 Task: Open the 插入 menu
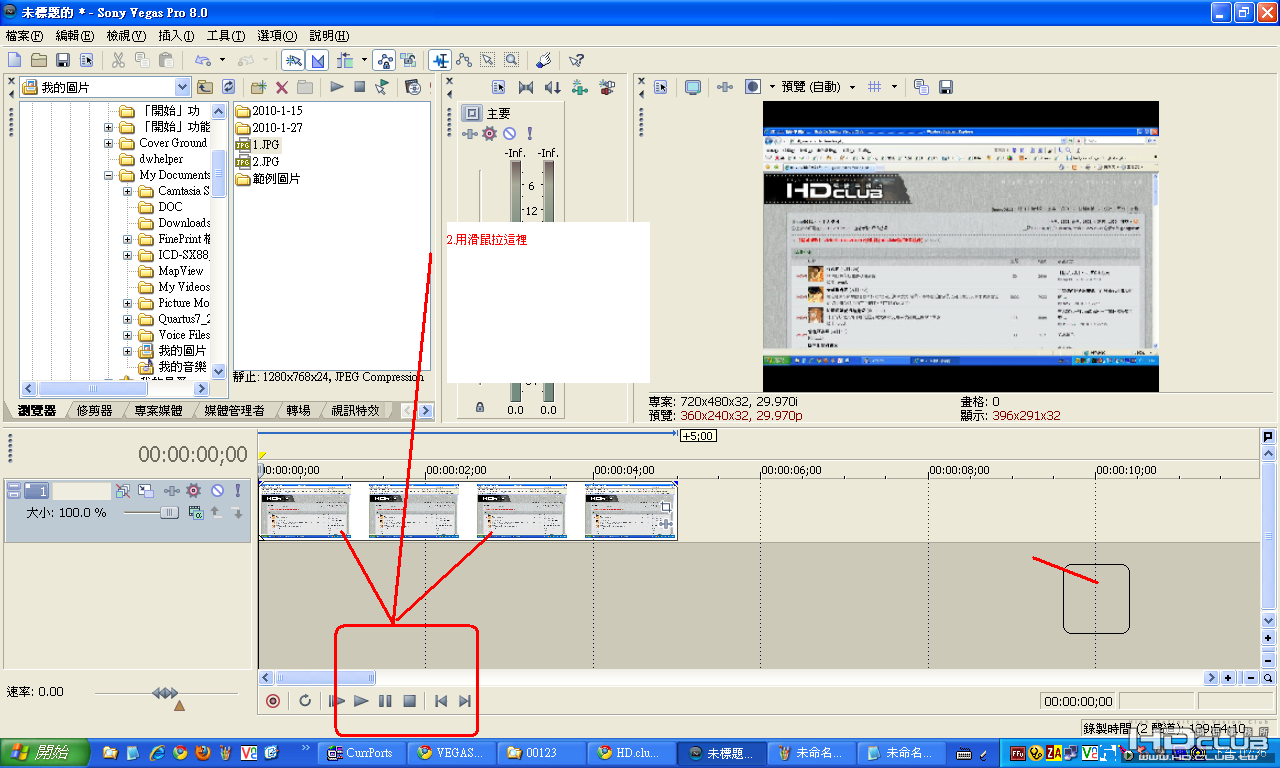pos(176,36)
